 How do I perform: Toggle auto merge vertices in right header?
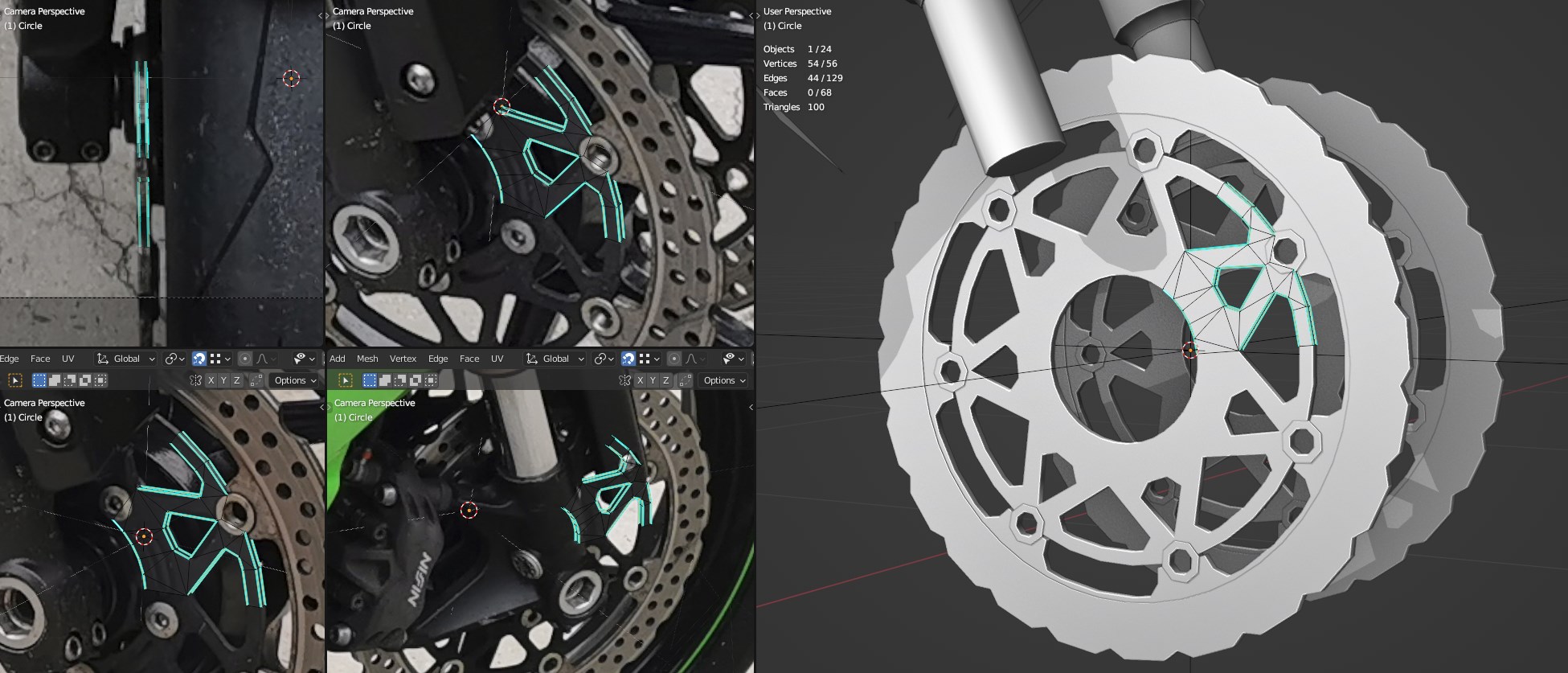[685, 380]
